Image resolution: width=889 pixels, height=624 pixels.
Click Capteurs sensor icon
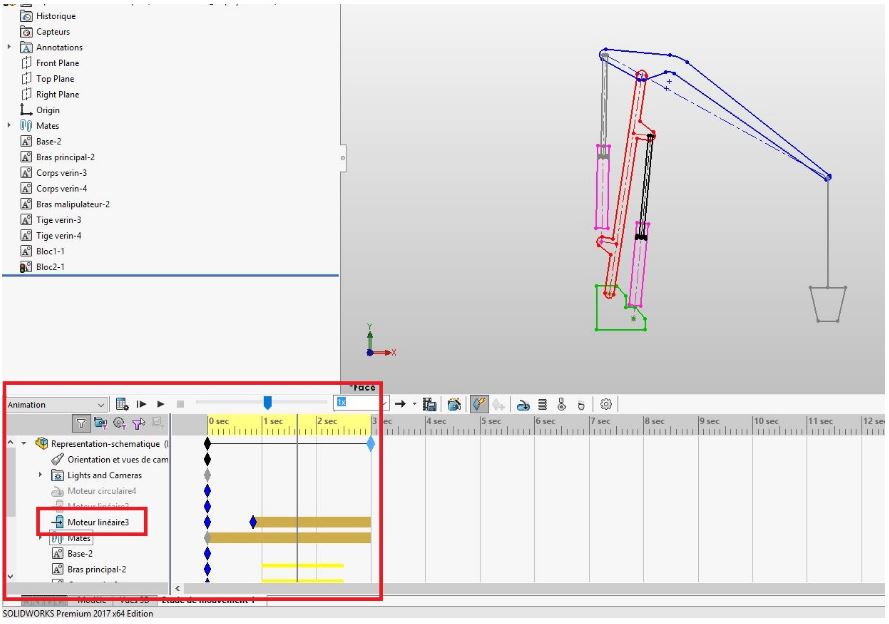point(26,32)
